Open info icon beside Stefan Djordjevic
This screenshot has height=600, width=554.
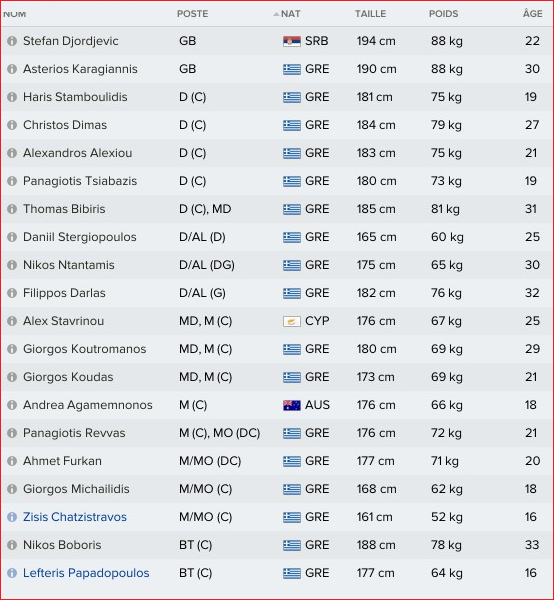point(12,41)
